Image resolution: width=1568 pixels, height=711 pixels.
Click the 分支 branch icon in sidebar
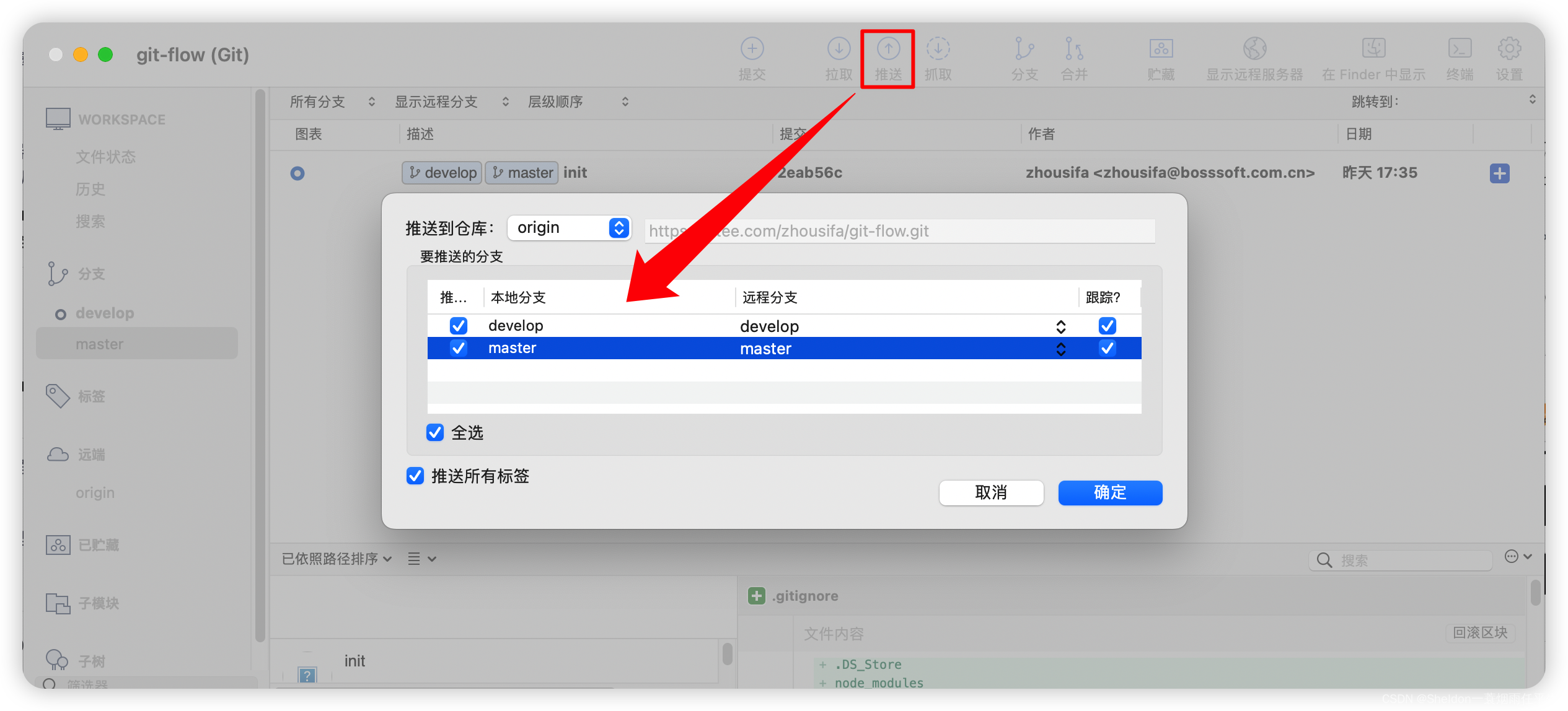tap(57, 273)
